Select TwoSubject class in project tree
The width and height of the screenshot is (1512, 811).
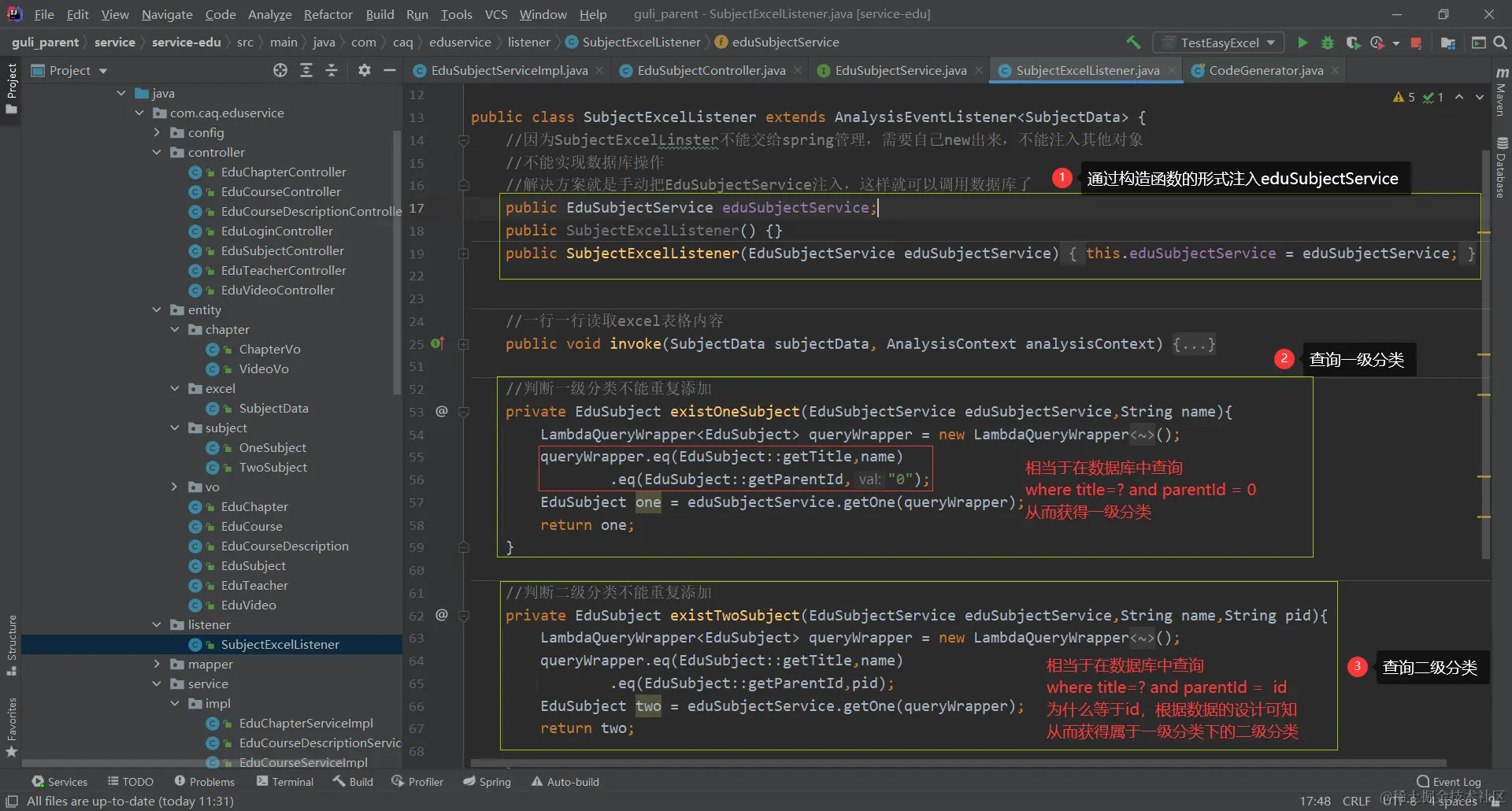[x=272, y=468]
